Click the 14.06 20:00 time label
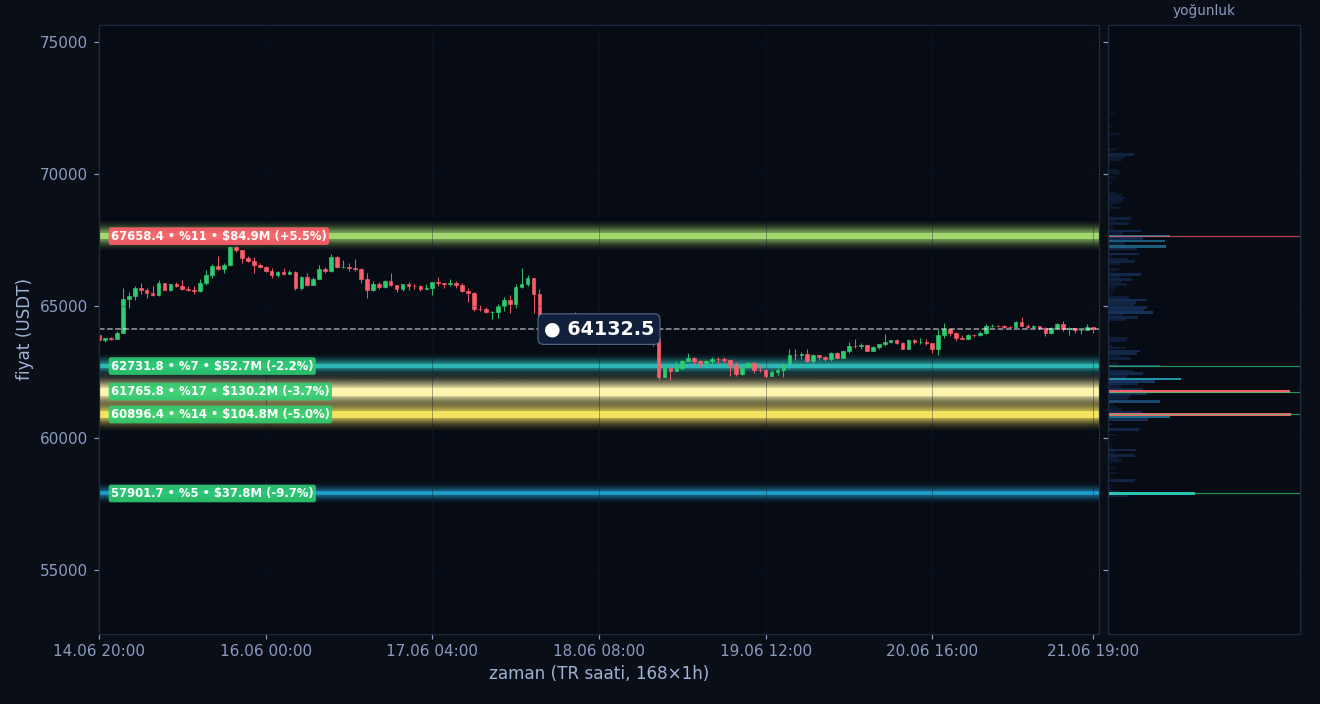Viewport: 1320px width, 704px height. [x=99, y=651]
